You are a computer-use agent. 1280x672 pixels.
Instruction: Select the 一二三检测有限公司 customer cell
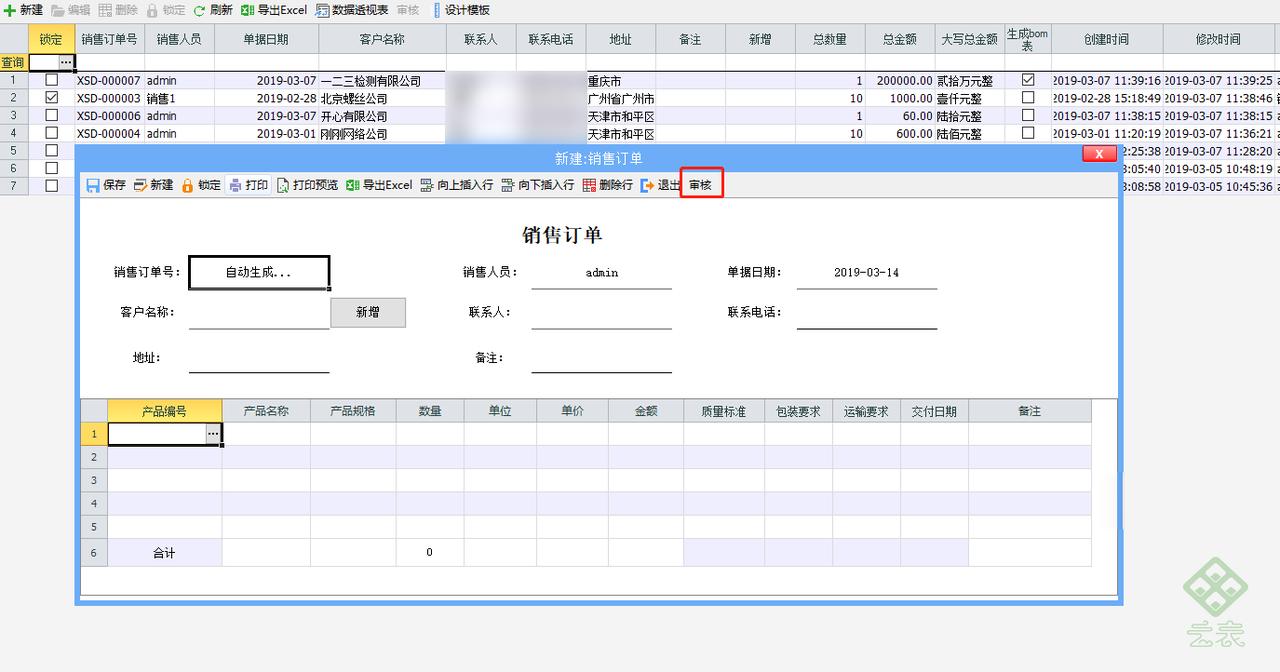click(x=382, y=80)
